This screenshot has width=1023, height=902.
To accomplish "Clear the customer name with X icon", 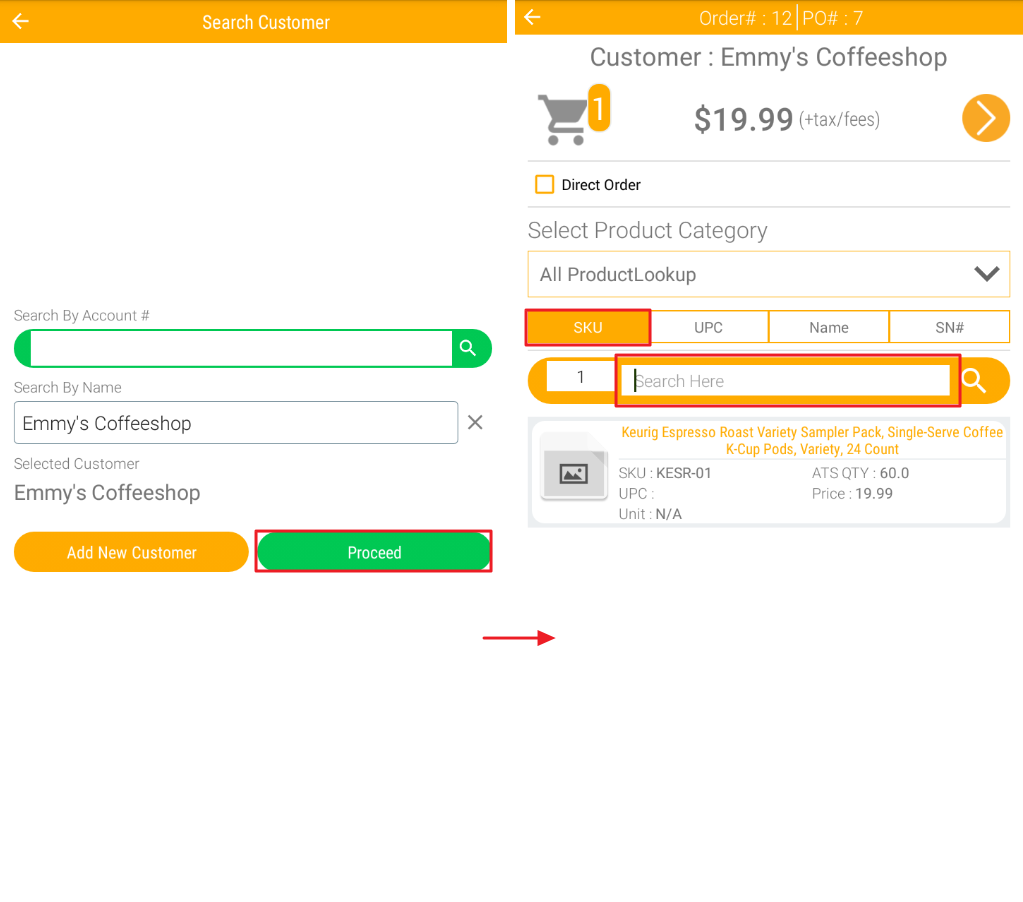I will click(x=475, y=423).
